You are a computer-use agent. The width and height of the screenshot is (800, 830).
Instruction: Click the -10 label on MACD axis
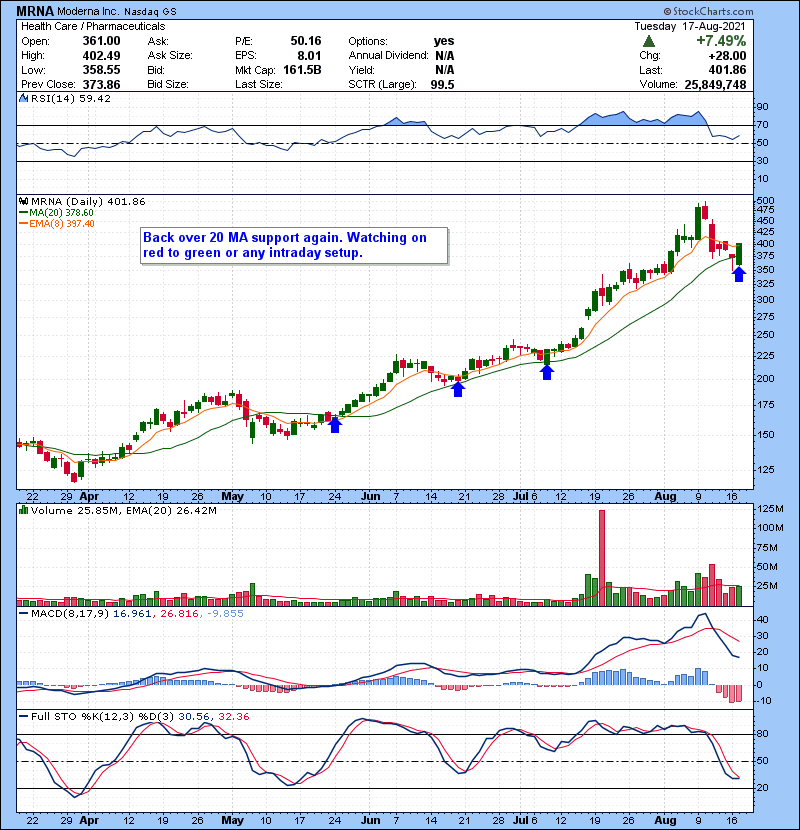(x=764, y=701)
